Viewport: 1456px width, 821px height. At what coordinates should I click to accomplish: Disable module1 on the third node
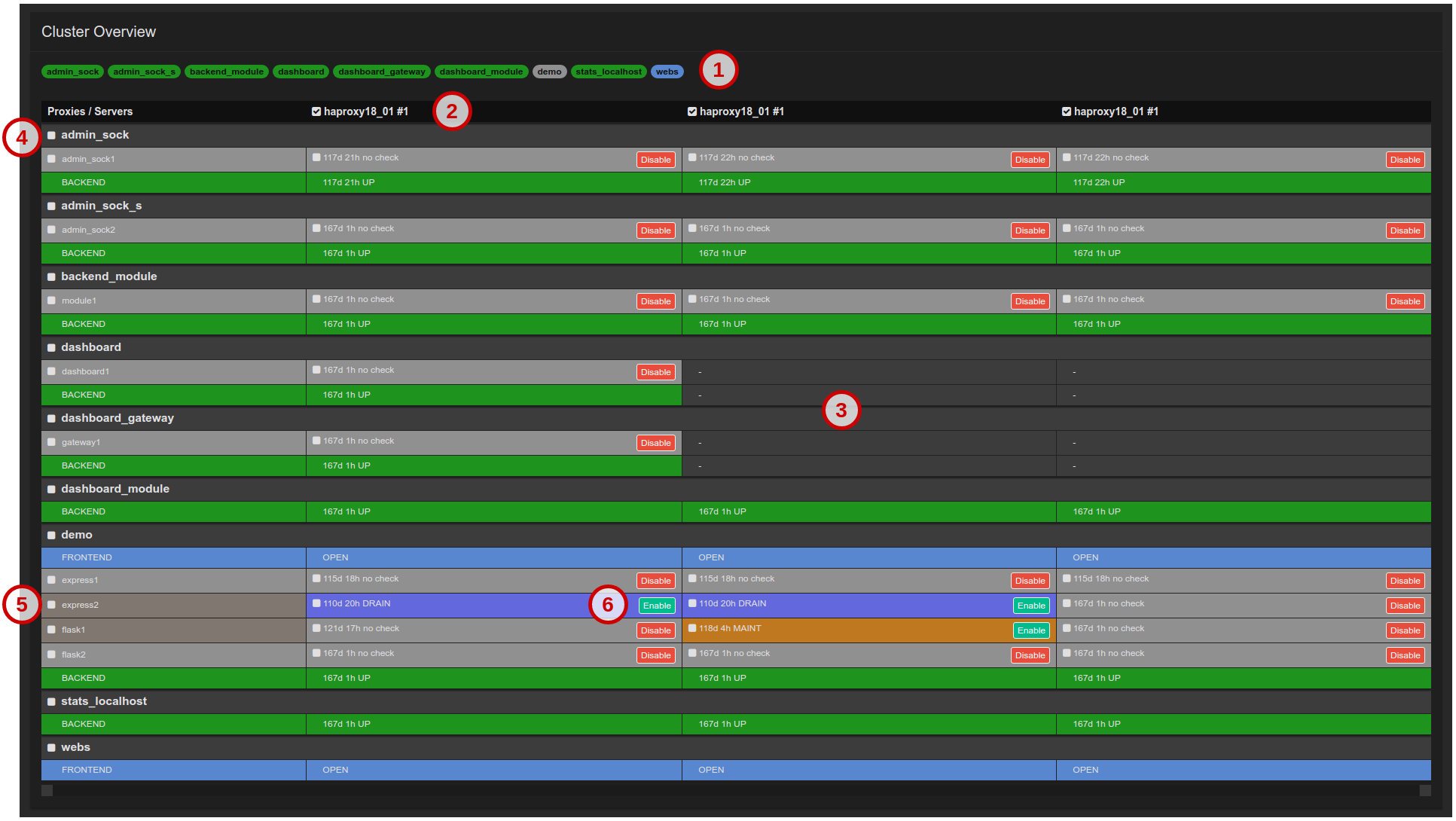(1405, 301)
